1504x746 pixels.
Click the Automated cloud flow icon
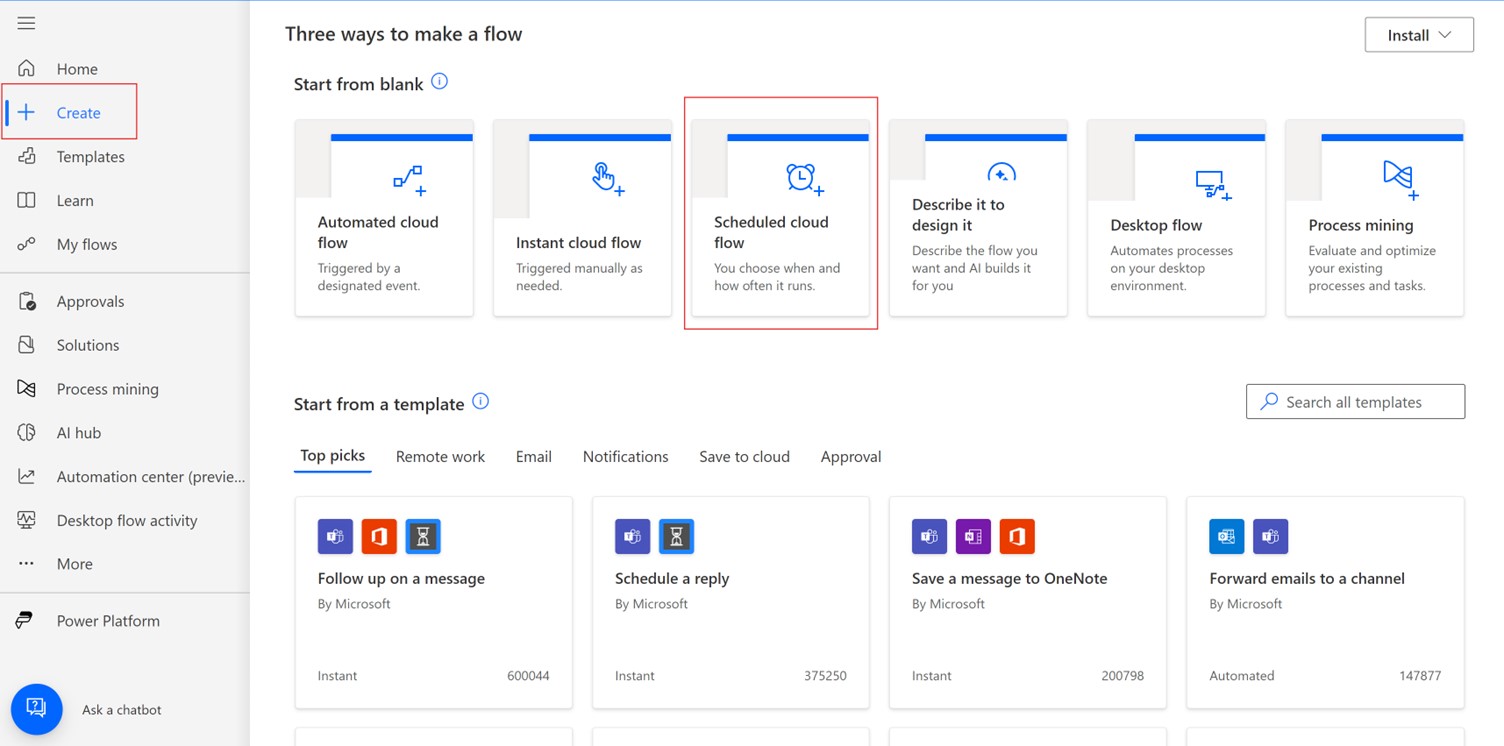(409, 180)
